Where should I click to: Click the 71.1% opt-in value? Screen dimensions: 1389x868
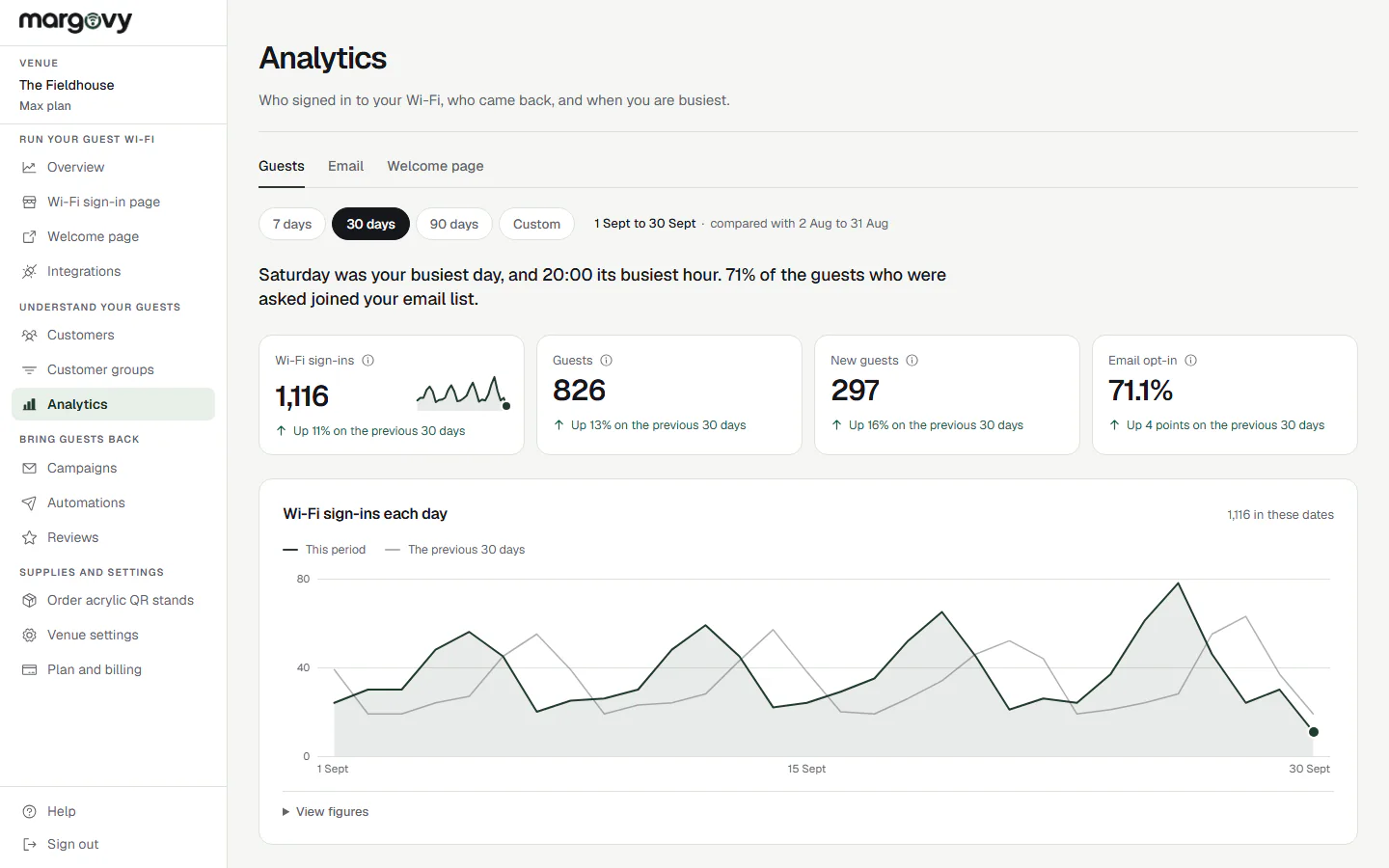(x=1140, y=391)
